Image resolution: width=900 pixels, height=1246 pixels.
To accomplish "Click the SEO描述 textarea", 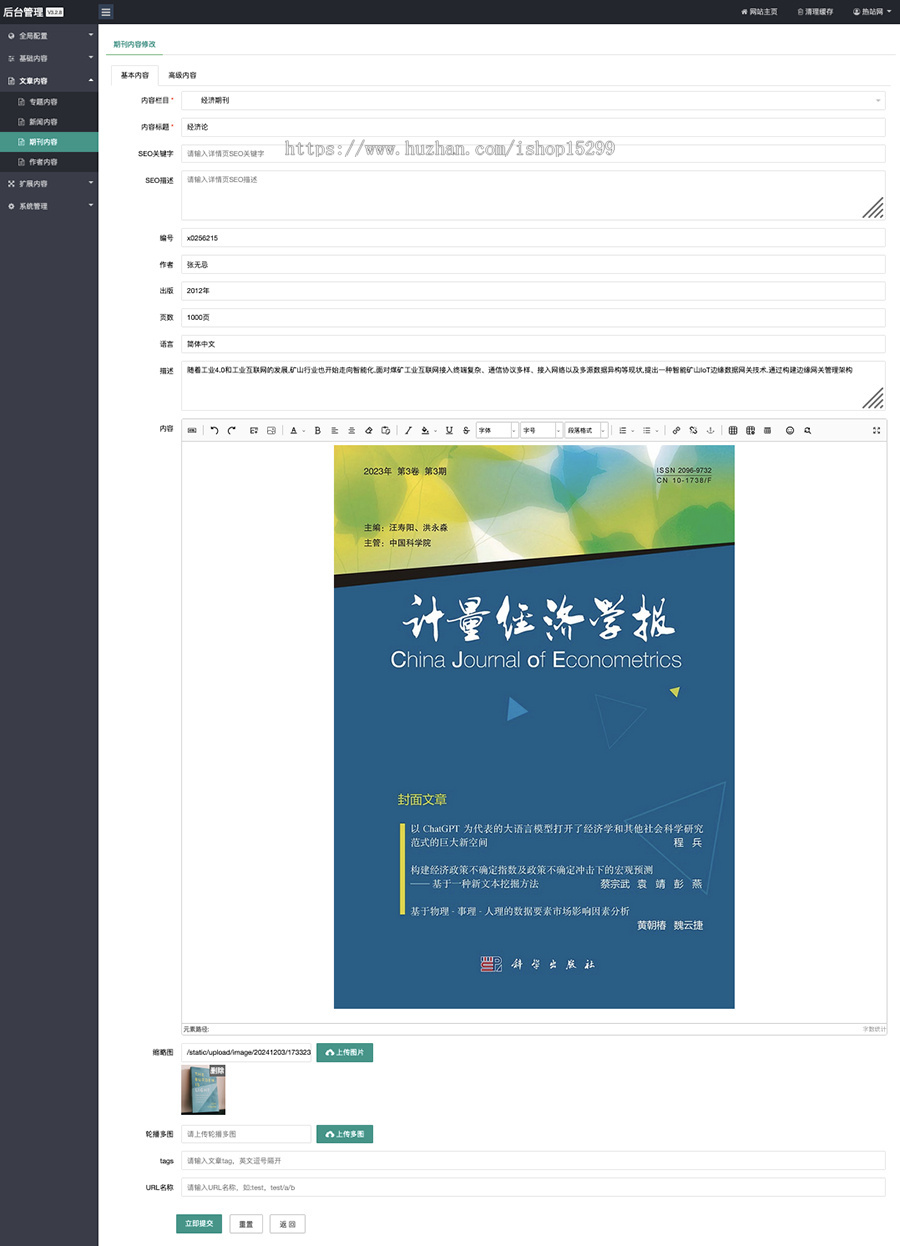I will click(x=533, y=195).
